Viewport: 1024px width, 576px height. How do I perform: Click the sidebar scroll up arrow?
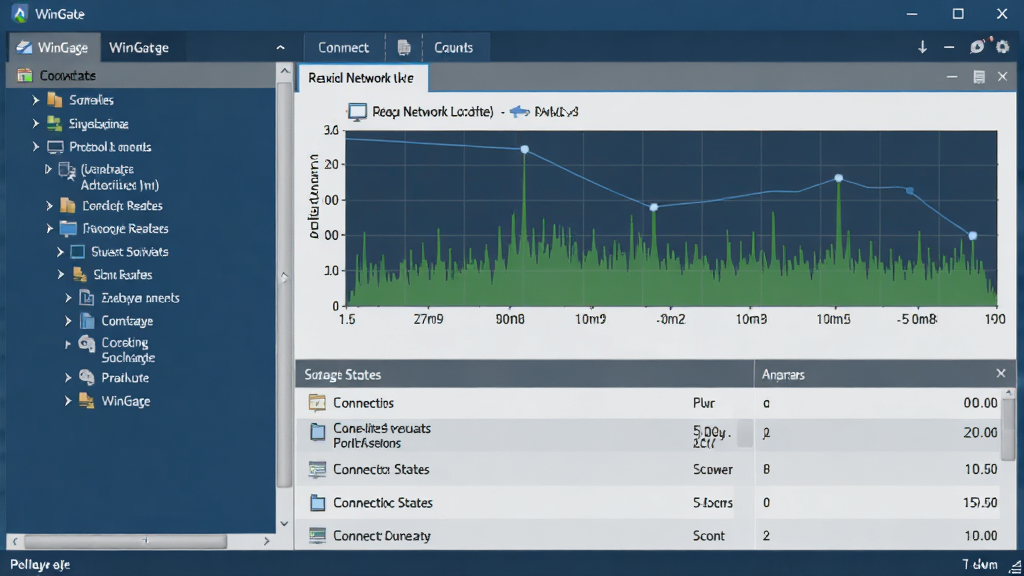tap(285, 71)
